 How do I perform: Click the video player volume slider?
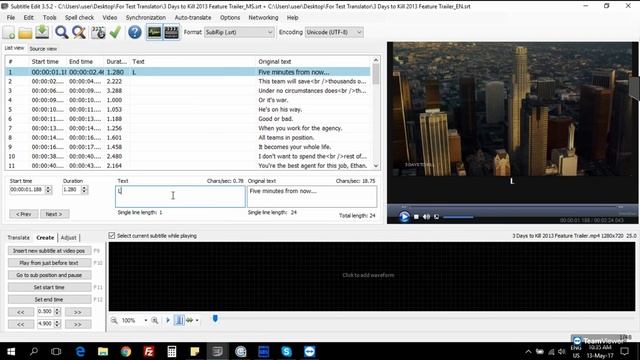(x=458, y=217)
